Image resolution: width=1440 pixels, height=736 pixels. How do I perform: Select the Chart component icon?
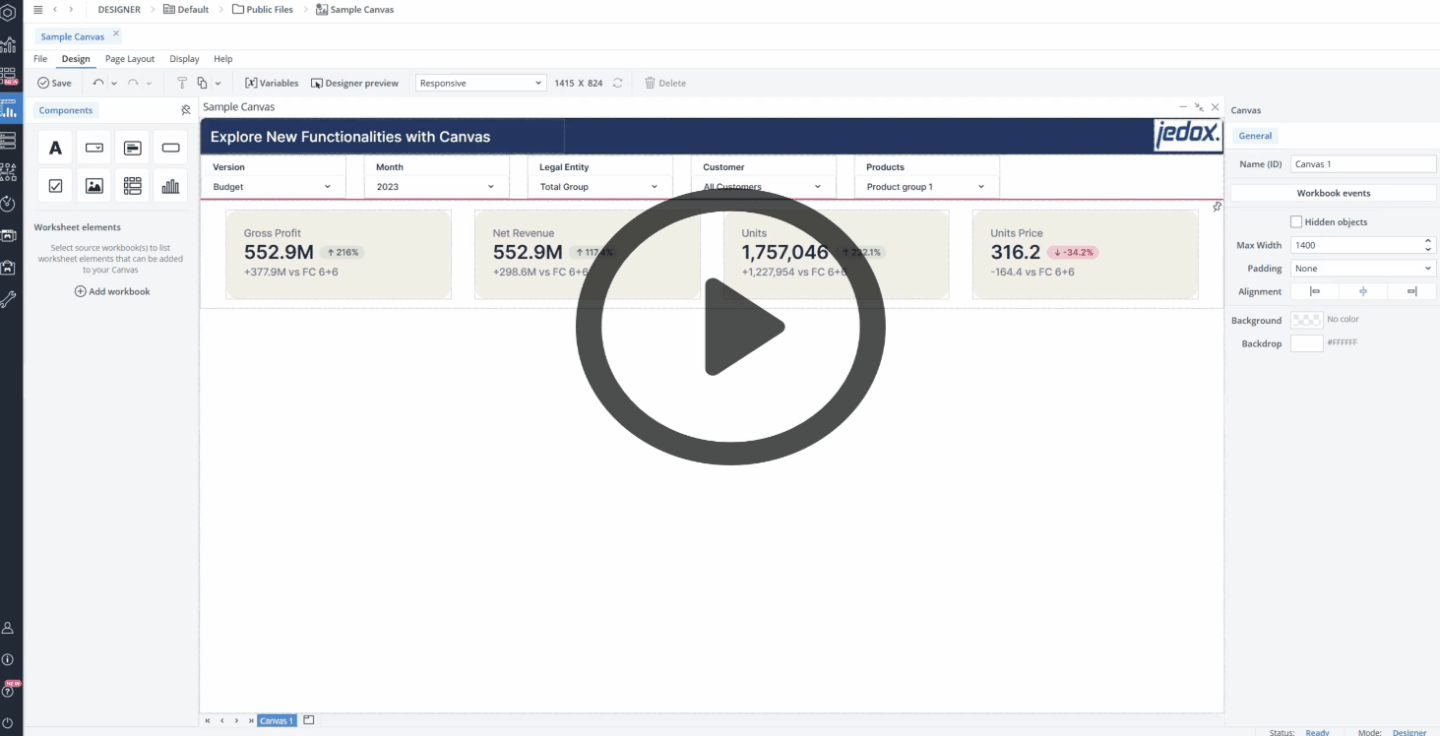tap(170, 185)
